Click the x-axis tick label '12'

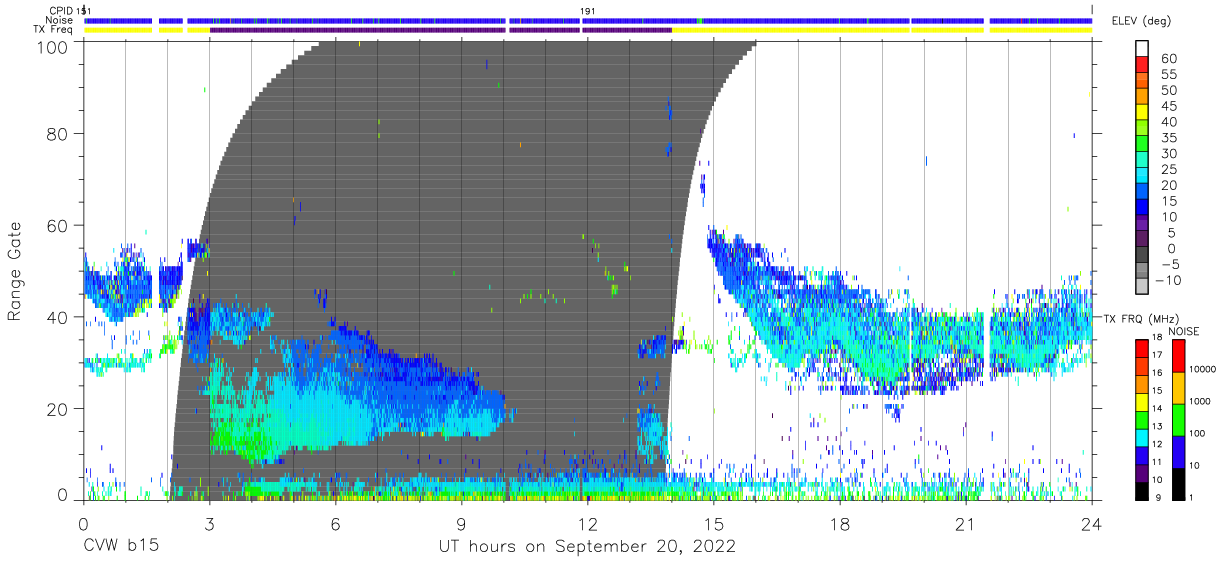tap(587, 524)
